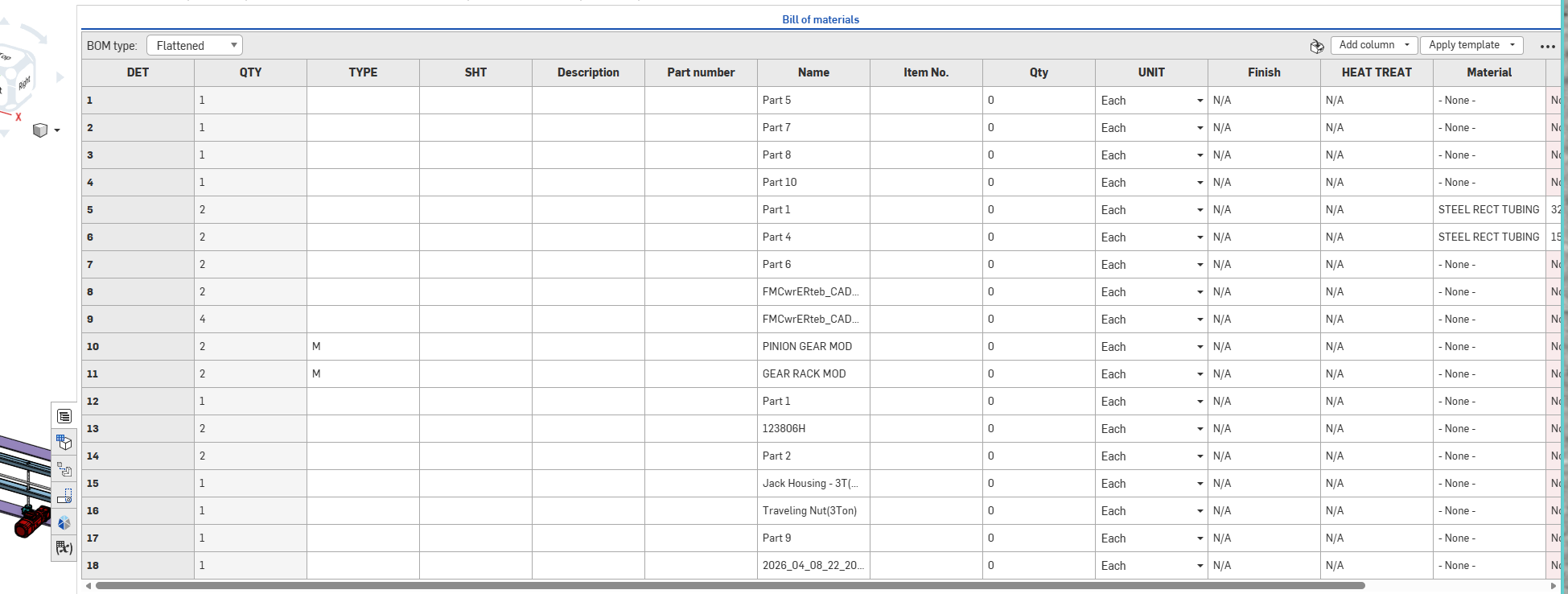Click the Name cell 'Part 7'
Screen dimensions: 1568x594
point(813,128)
